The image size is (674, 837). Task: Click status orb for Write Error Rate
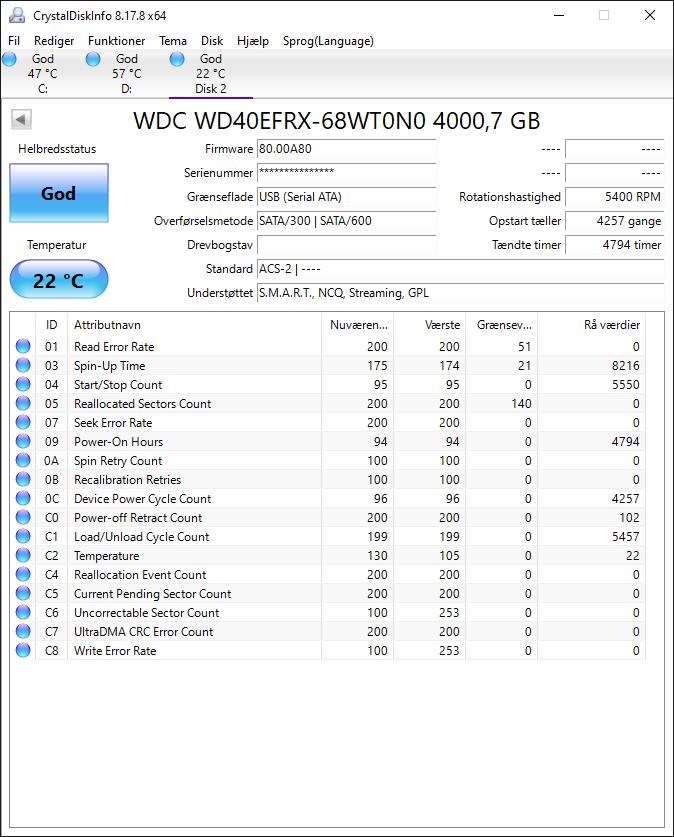(x=23, y=650)
